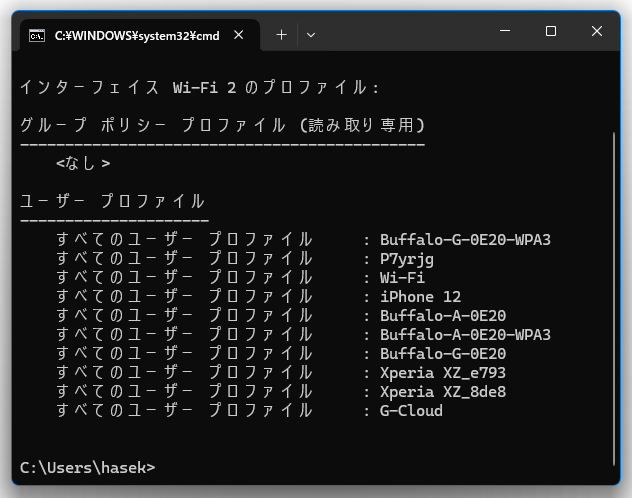632x498 pixels.
Task: Select the C:¥WINDOWS¥system32¥cmd tab
Action: (139, 35)
